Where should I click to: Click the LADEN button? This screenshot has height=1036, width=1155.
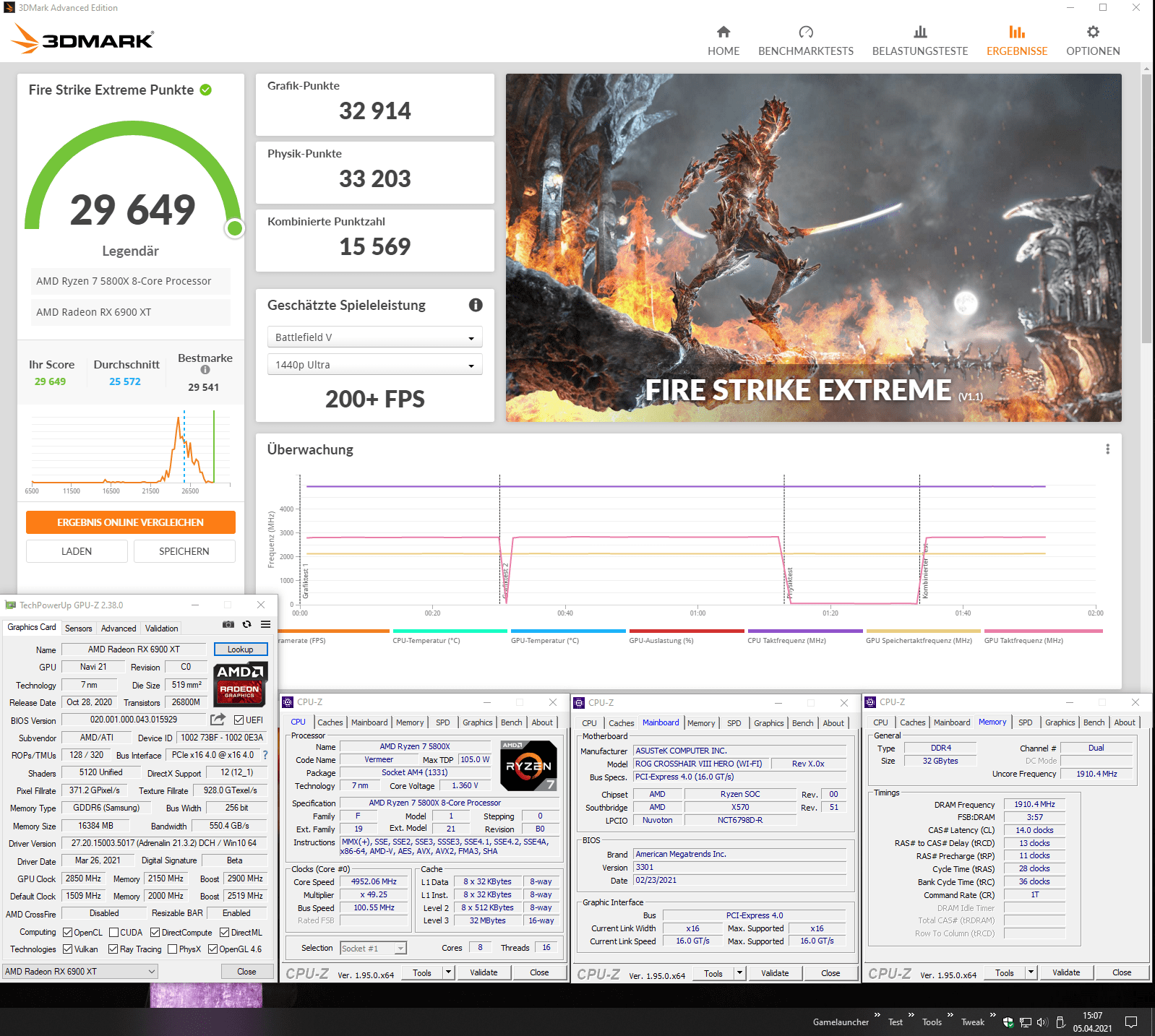[77, 551]
